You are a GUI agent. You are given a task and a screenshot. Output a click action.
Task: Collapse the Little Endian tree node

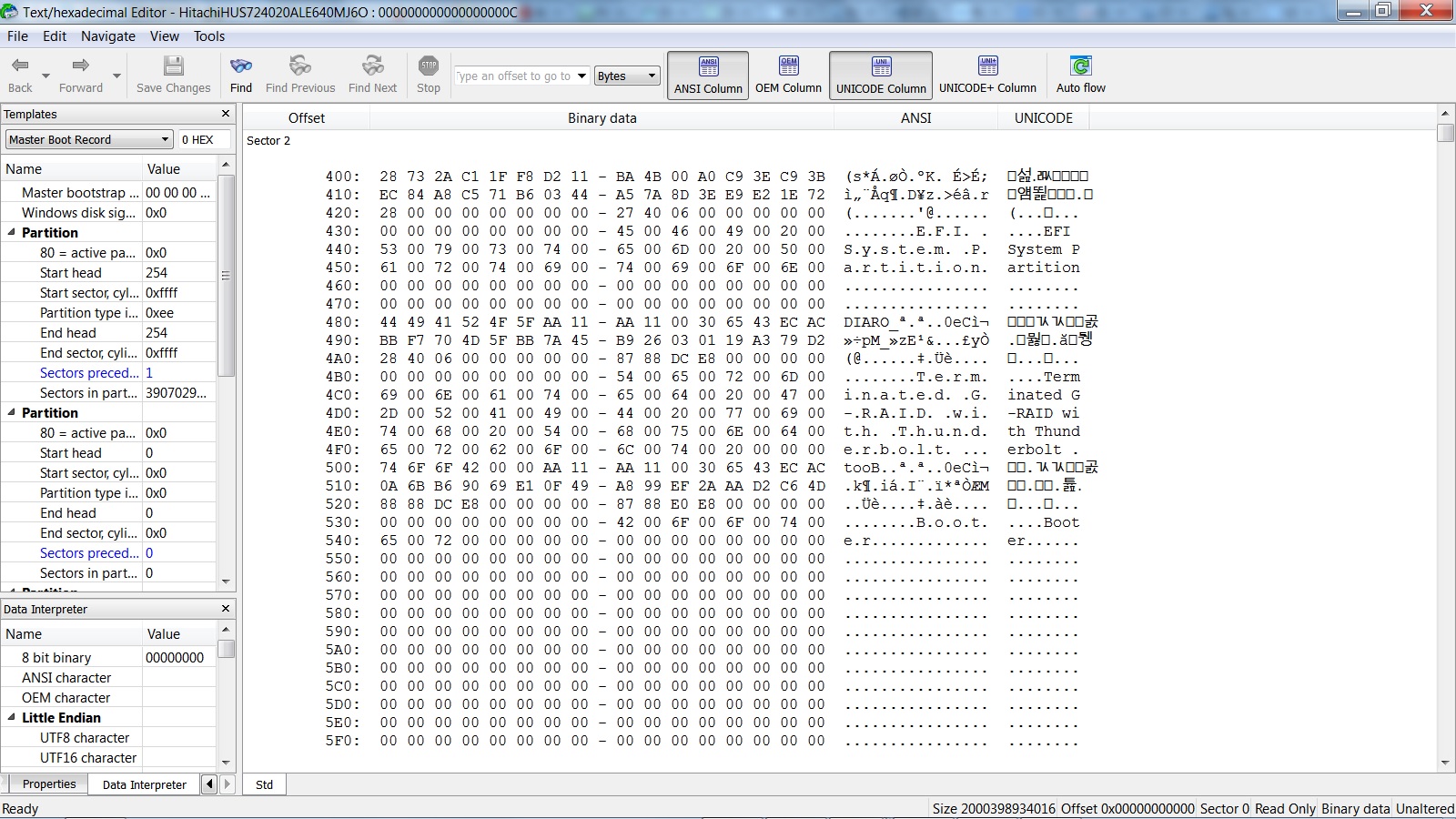(x=12, y=717)
